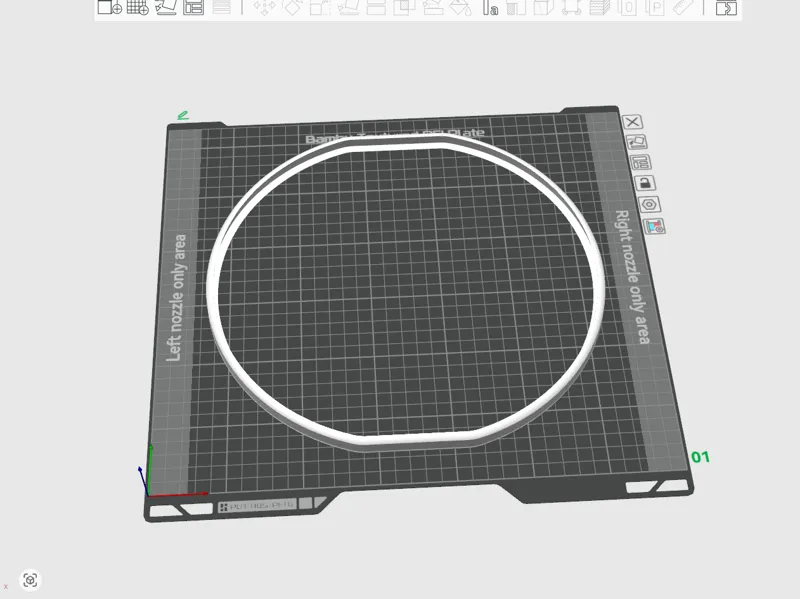The image size is (800, 599).
Task: Open the Support painting tool
Action: point(433,7)
